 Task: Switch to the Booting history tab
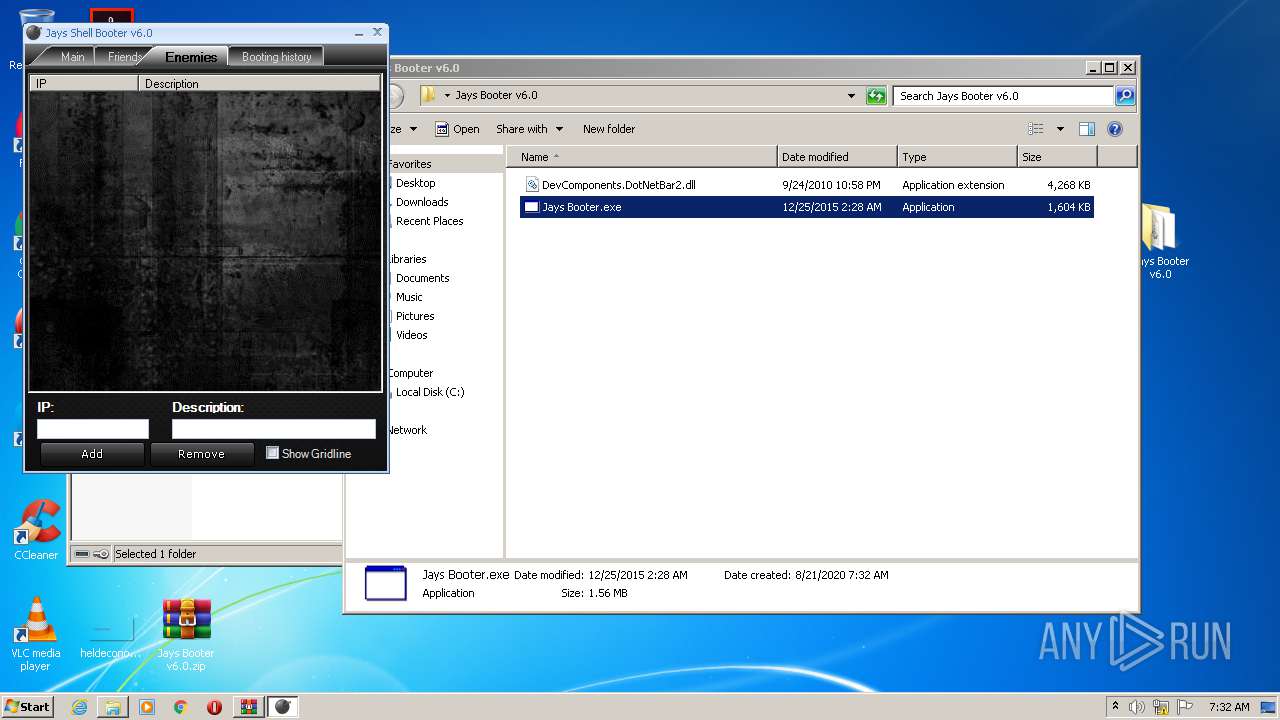(276, 57)
